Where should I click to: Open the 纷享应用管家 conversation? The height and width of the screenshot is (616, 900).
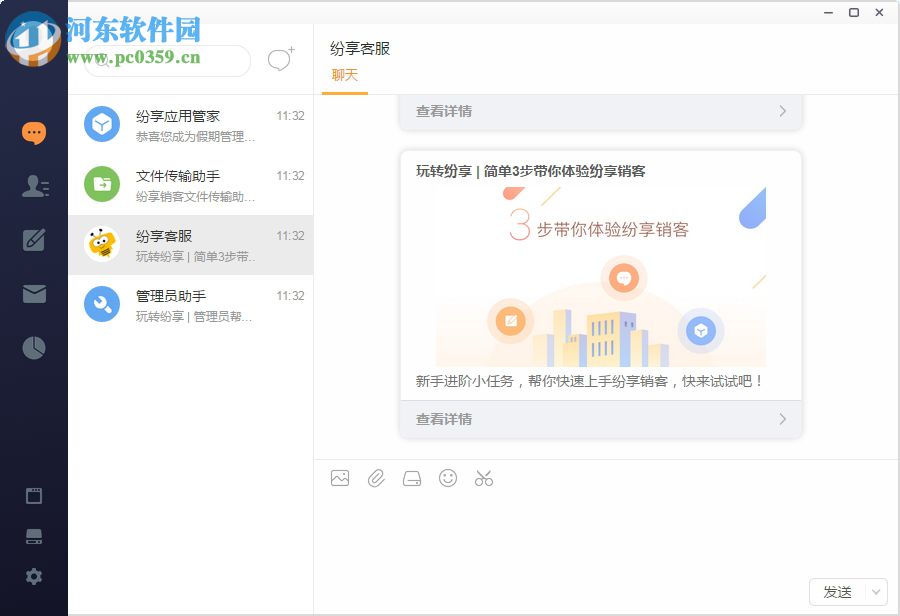point(190,124)
